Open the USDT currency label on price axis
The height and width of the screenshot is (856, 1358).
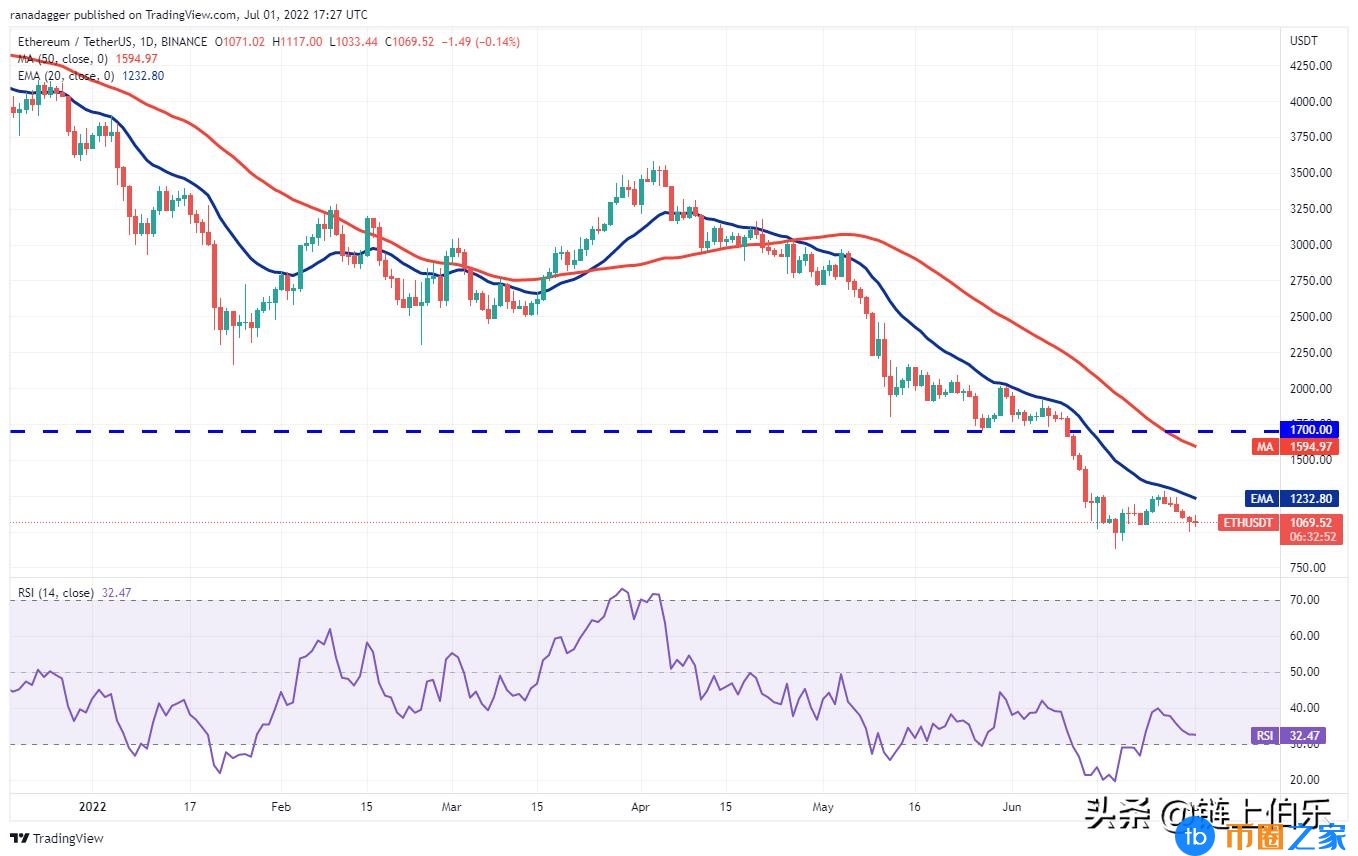pyautogui.click(x=1305, y=41)
